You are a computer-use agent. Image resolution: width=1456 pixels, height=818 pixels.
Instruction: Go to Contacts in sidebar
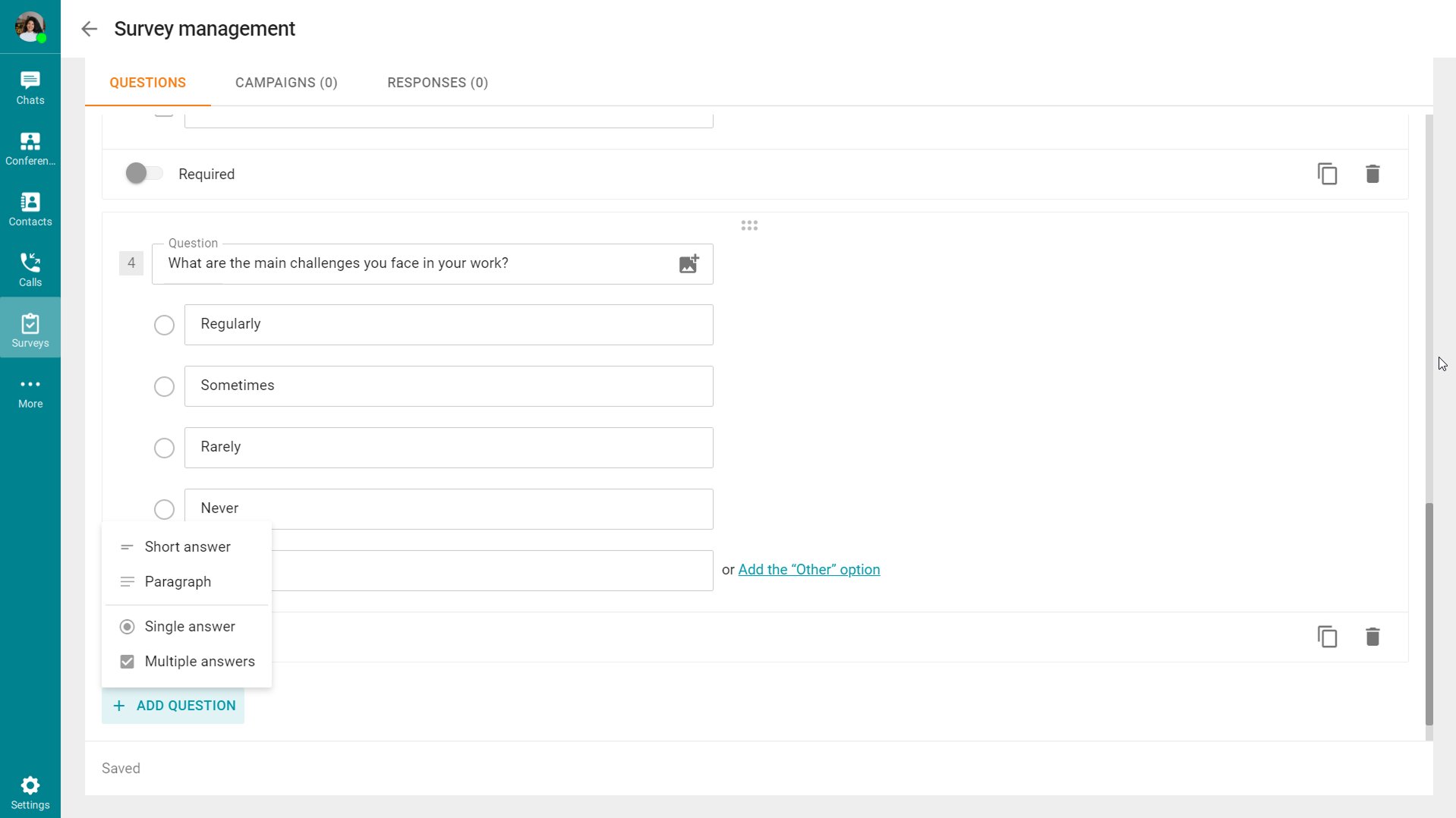coord(30,209)
